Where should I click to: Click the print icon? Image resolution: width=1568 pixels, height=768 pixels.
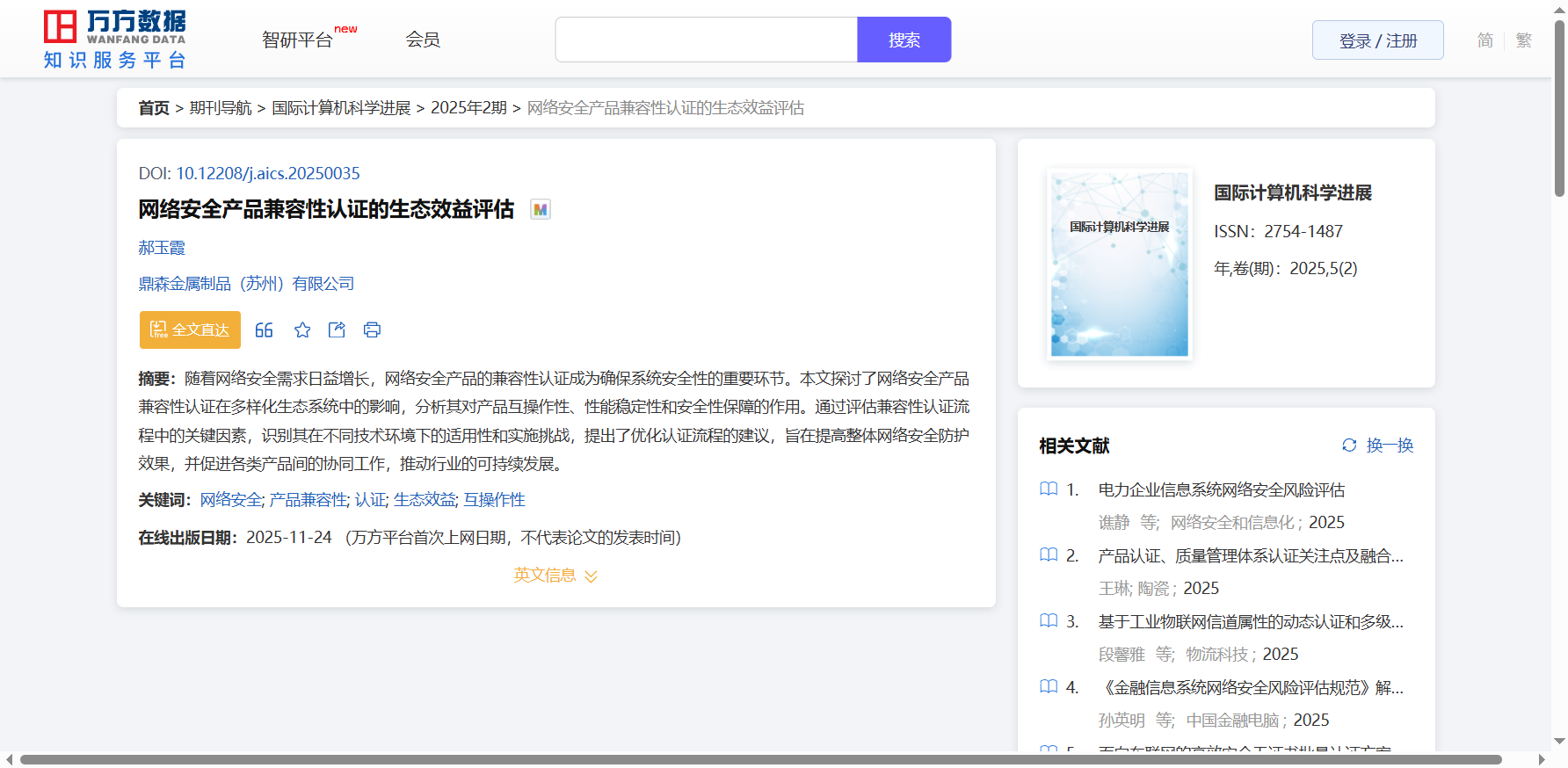(x=372, y=330)
